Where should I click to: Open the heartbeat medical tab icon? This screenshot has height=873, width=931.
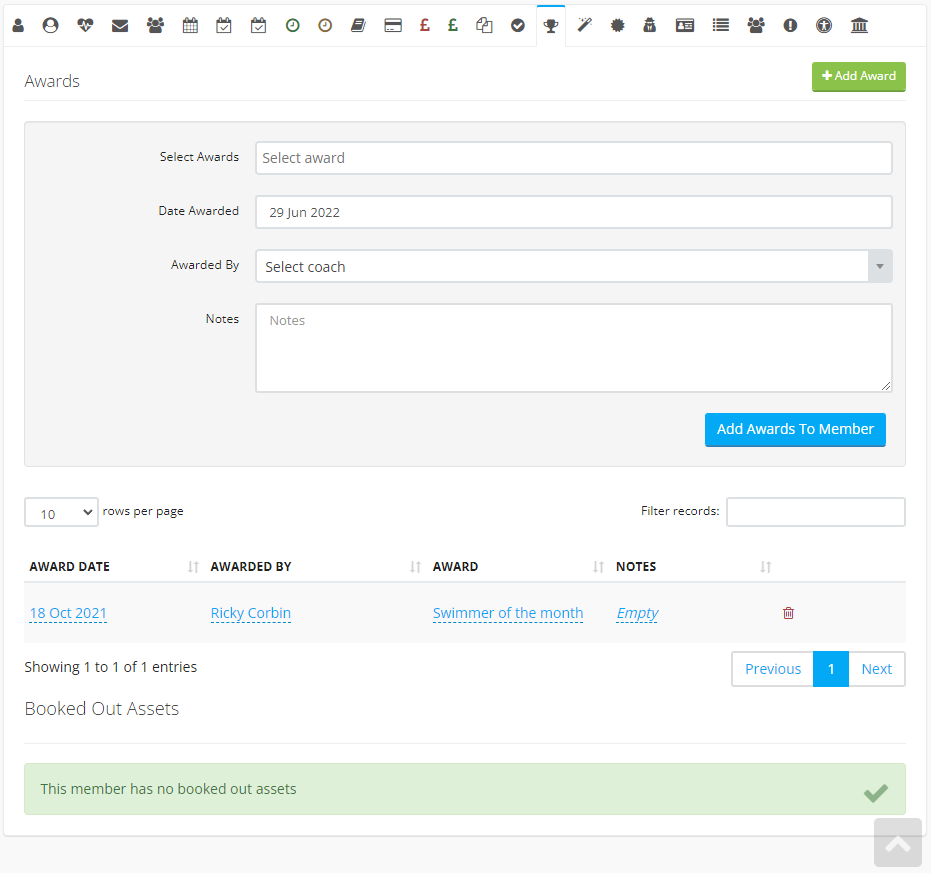point(85,26)
